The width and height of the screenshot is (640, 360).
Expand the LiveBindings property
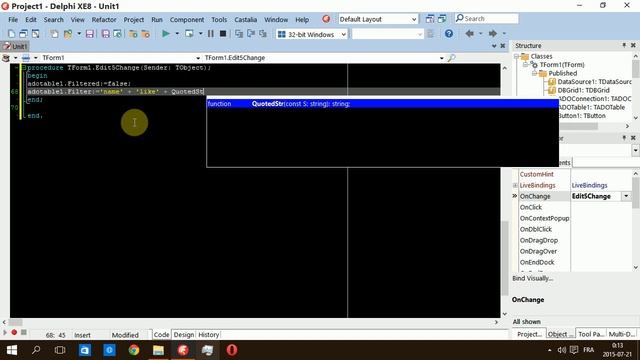[x=515, y=185]
